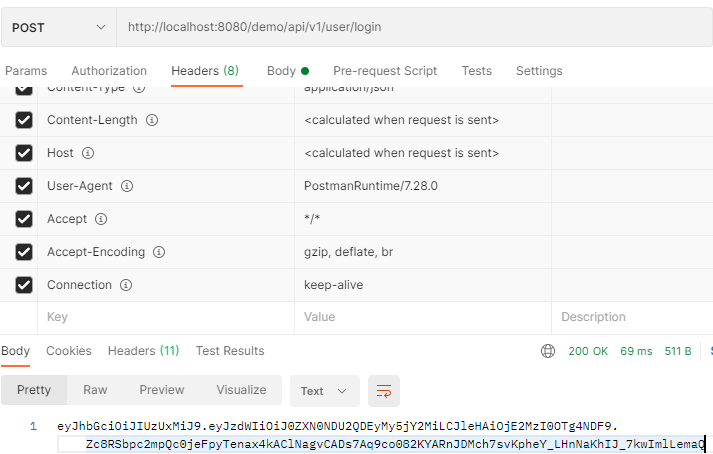
Task: Click info icon beside Accept header
Action: (x=101, y=219)
